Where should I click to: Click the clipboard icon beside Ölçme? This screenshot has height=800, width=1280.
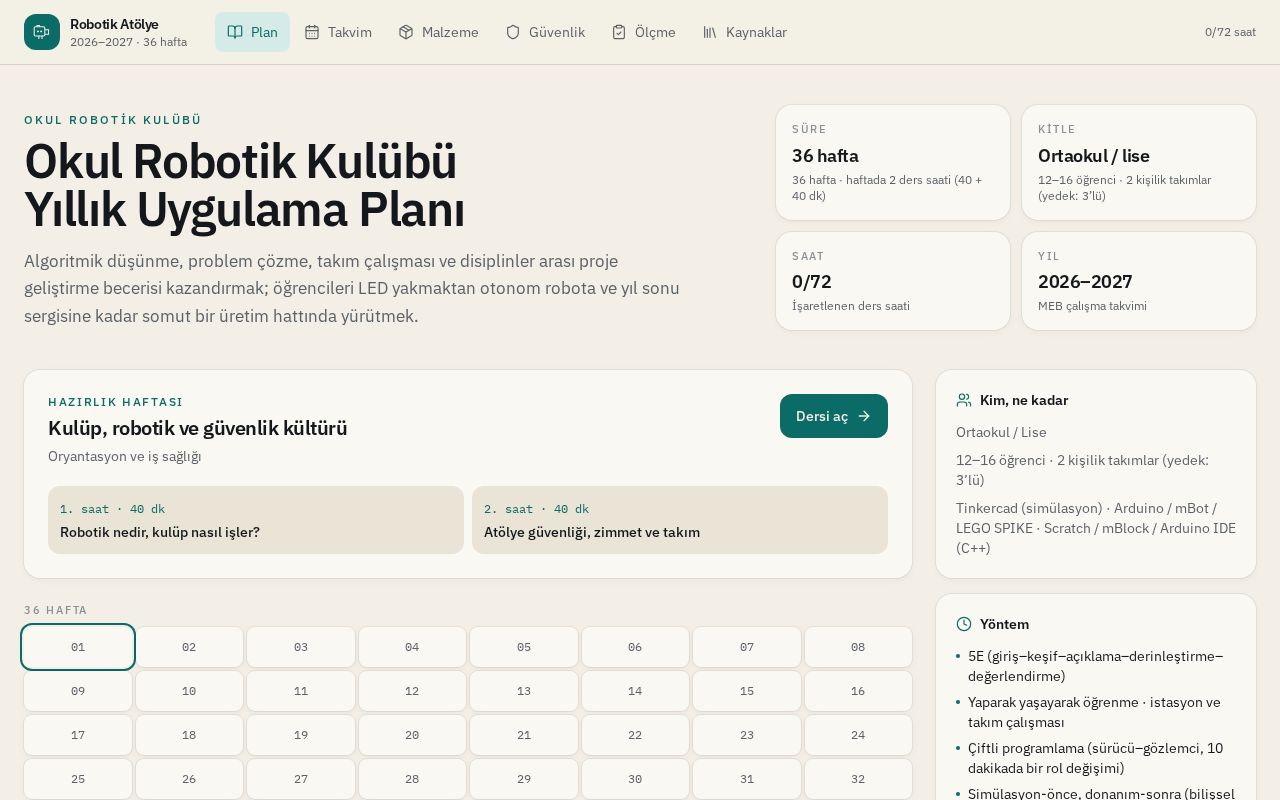(x=619, y=32)
